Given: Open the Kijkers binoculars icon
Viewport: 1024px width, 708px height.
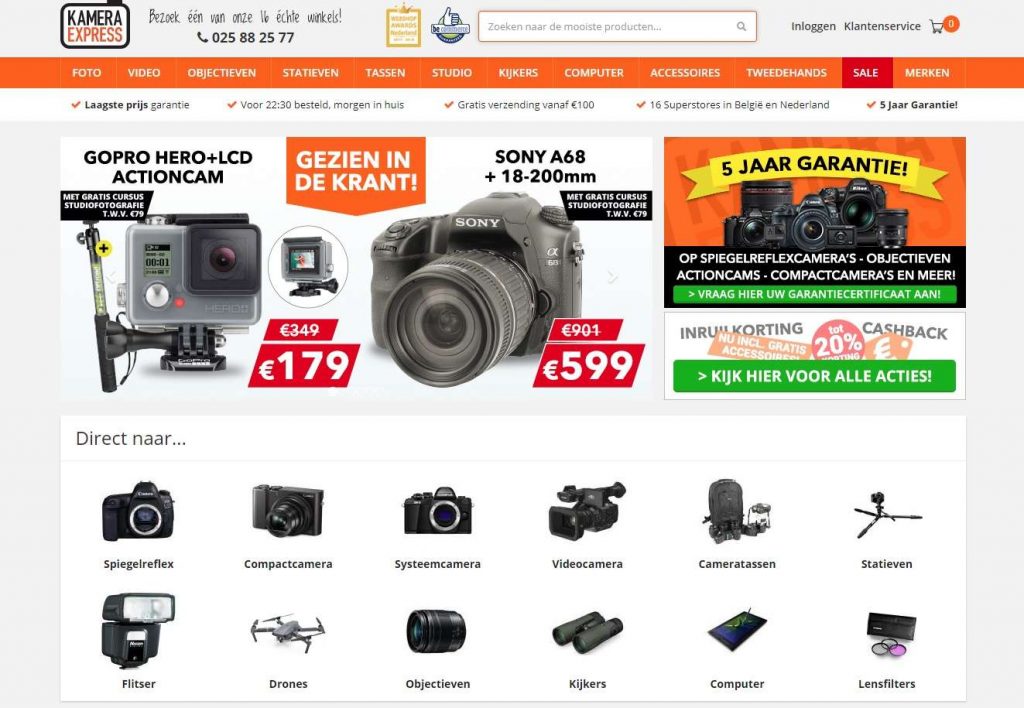Looking at the screenshot, I should tap(587, 632).
